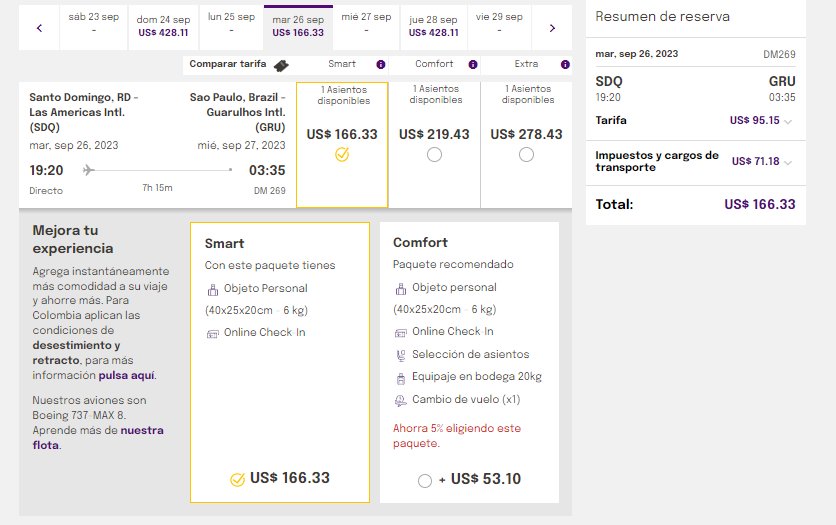The height and width of the screenshot is (525, 836).
Task: Select the jue 28 sep date tab
Action: [434, 25]
